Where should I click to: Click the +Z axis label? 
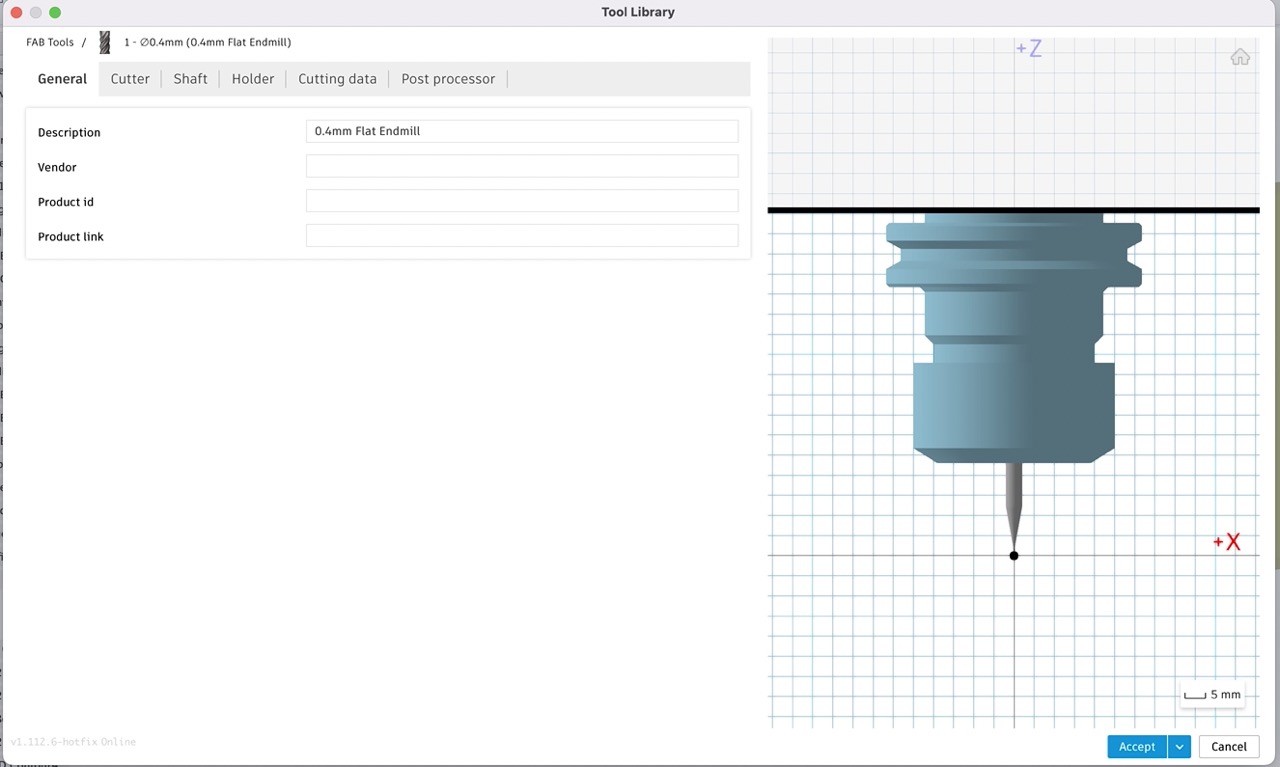[1029, 49]
